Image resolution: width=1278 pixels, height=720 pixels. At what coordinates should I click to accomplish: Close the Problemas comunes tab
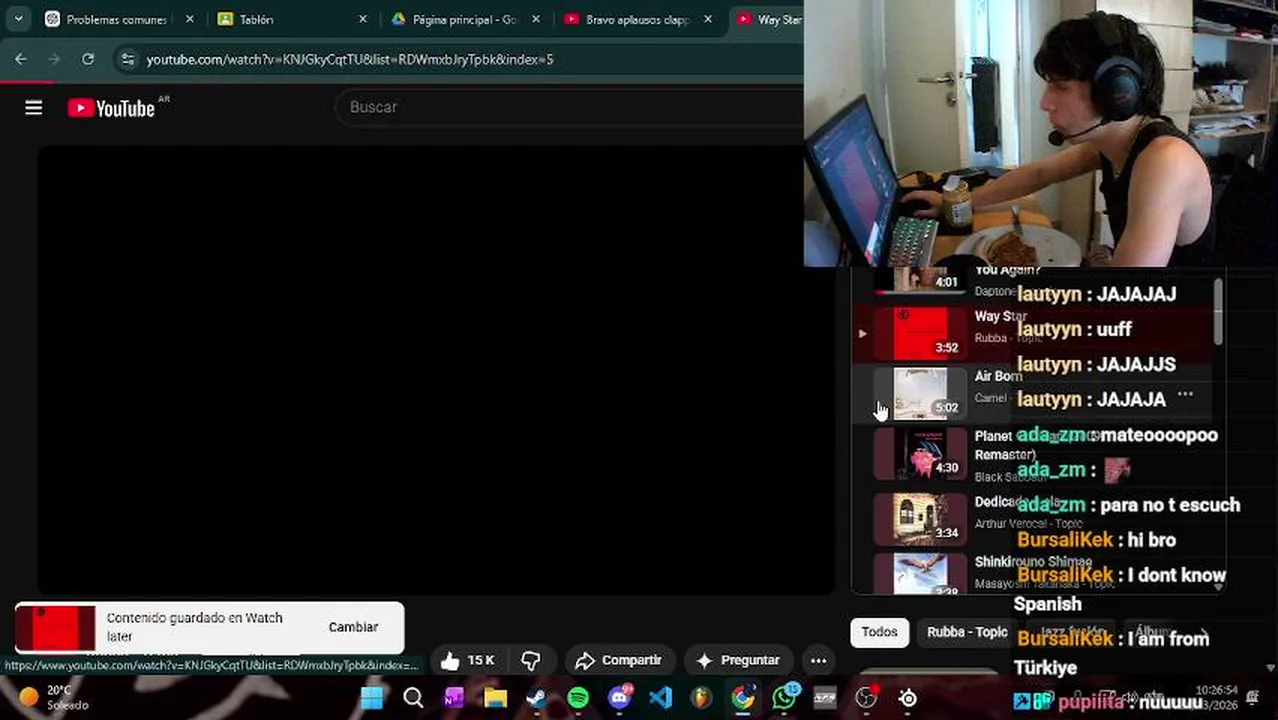(x=190, y=19)
